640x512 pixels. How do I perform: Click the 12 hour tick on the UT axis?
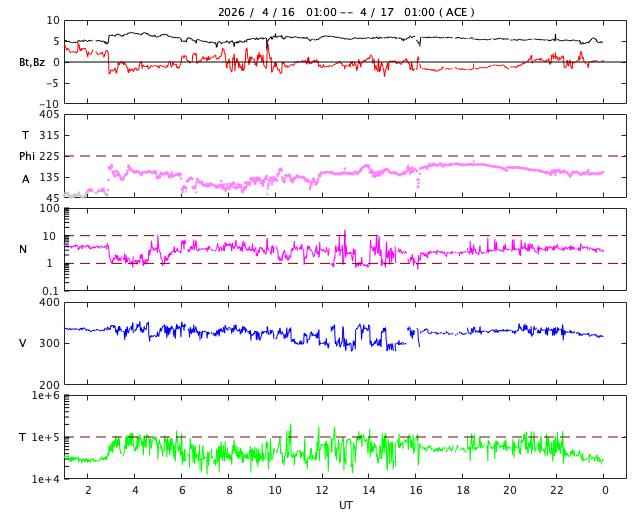(322, 491)
